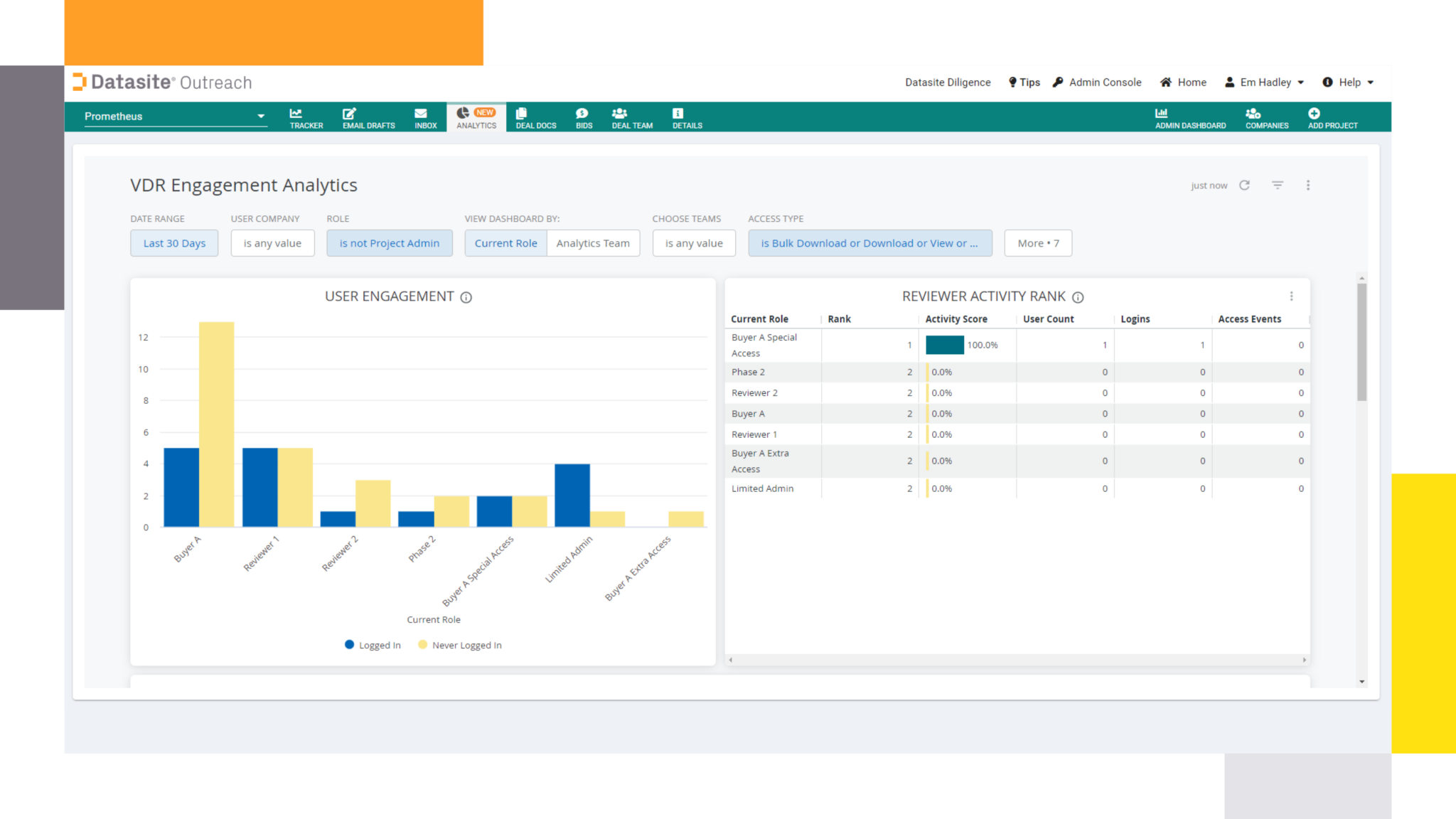The image size is (1456, 819).
Task: Click the refresh button on analytics
Action: (x=1244, y=185)
